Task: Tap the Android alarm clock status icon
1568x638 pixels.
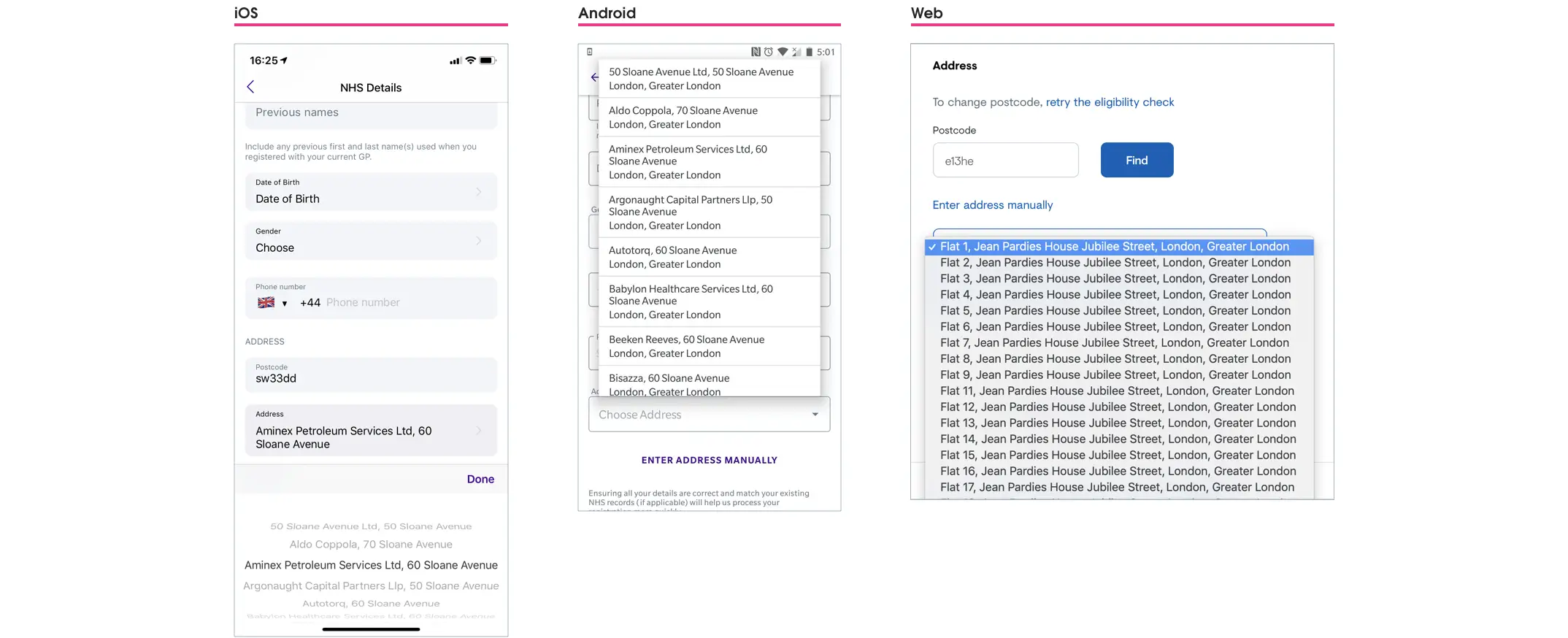Action: point(769,52)
